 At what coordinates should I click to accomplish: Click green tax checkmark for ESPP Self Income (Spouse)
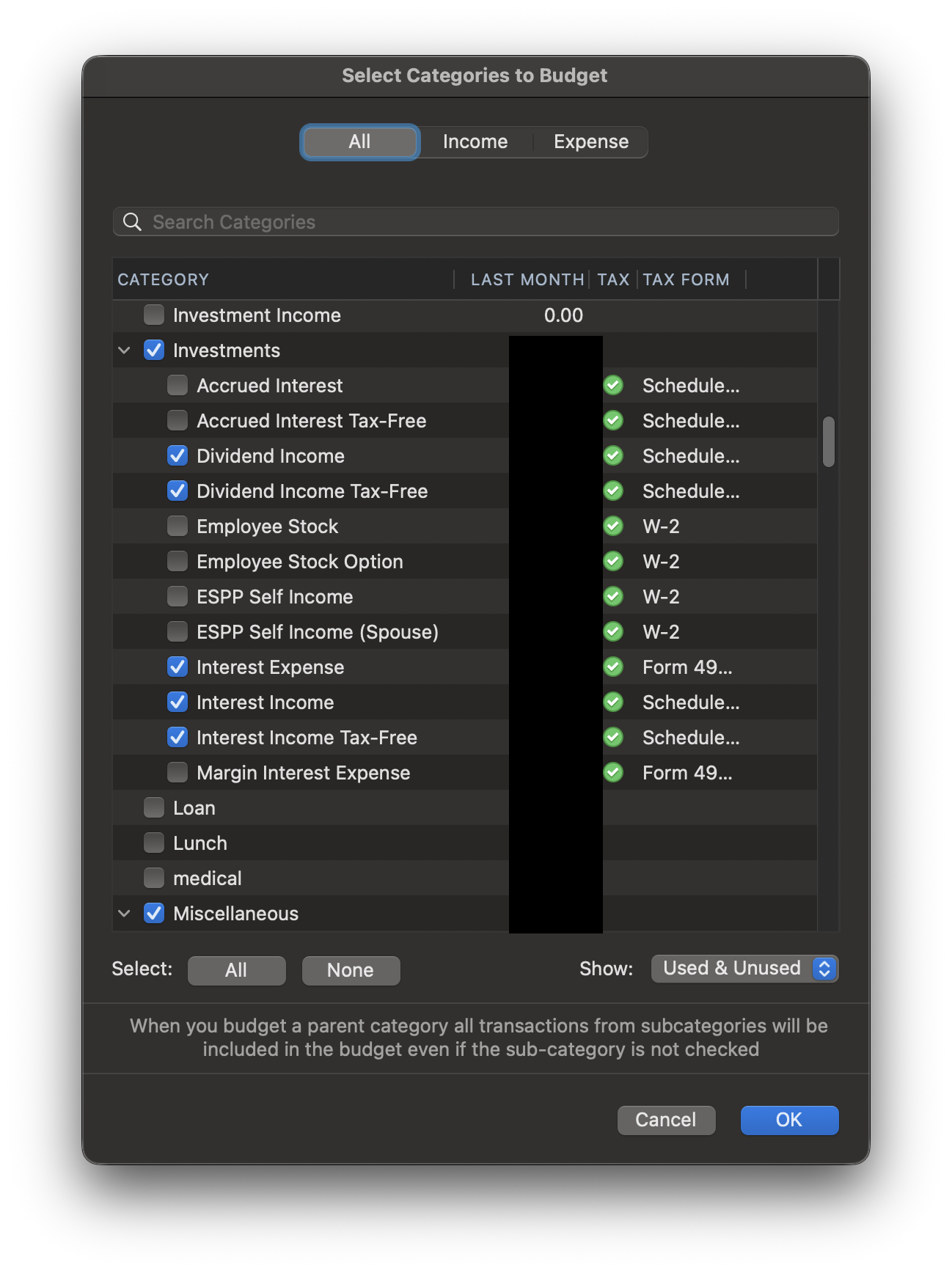613,632
